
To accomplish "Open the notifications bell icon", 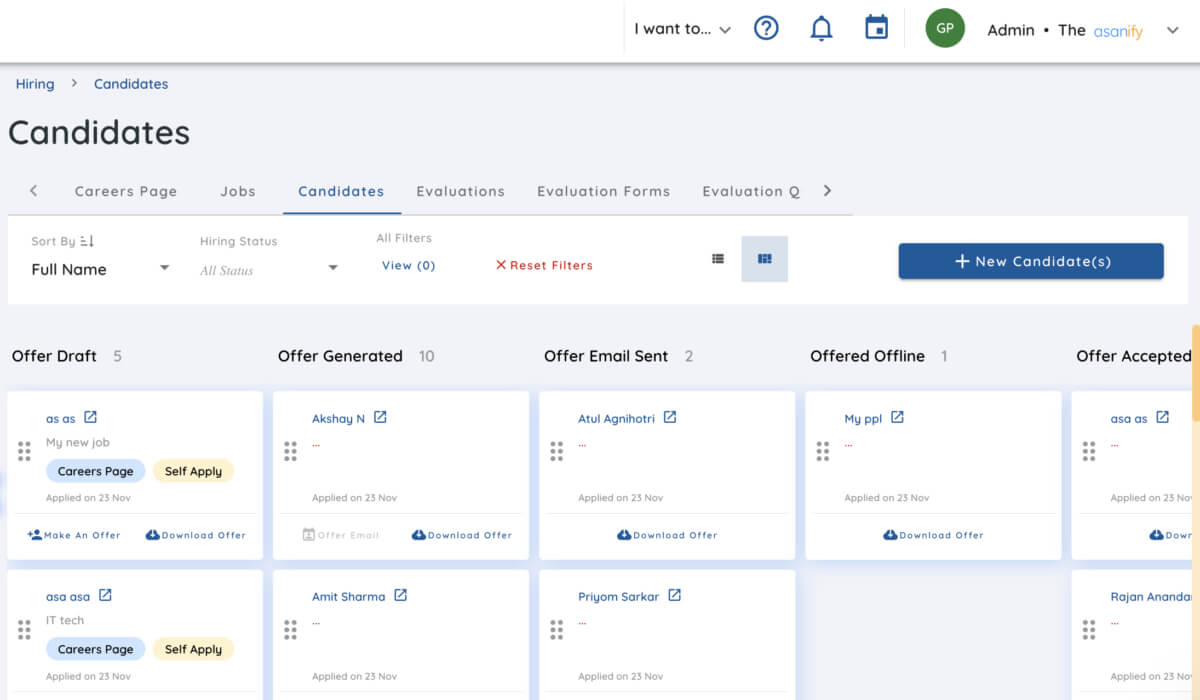I will click(x=821, y=29).
